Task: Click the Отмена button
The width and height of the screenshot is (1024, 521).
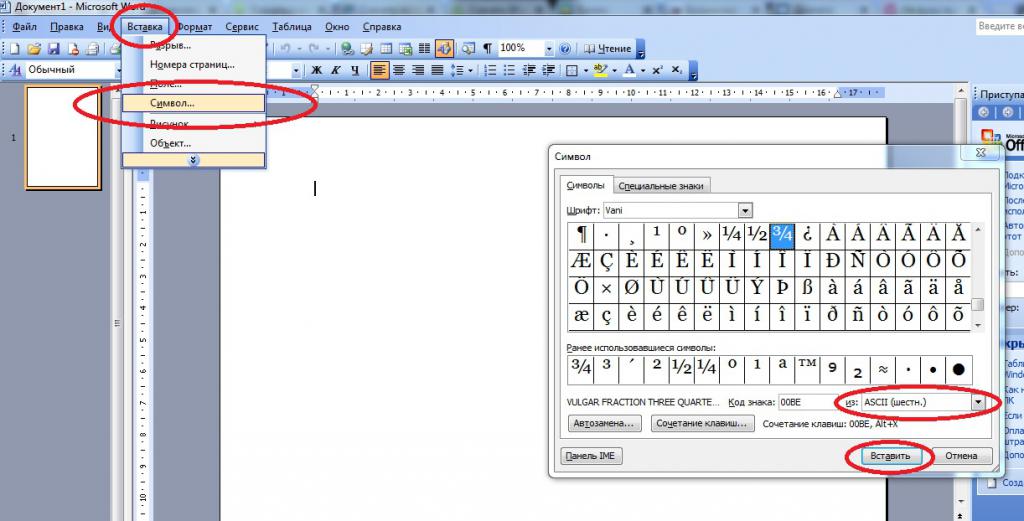Action: click(x=961, y=456)
